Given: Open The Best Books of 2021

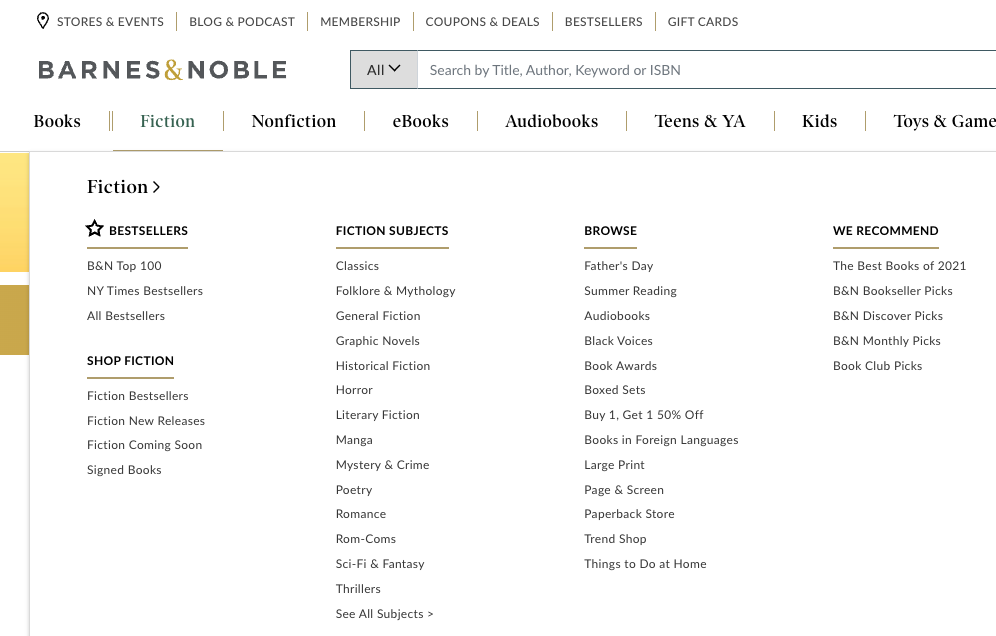Looking at the screenshot, I should point(899,266).
